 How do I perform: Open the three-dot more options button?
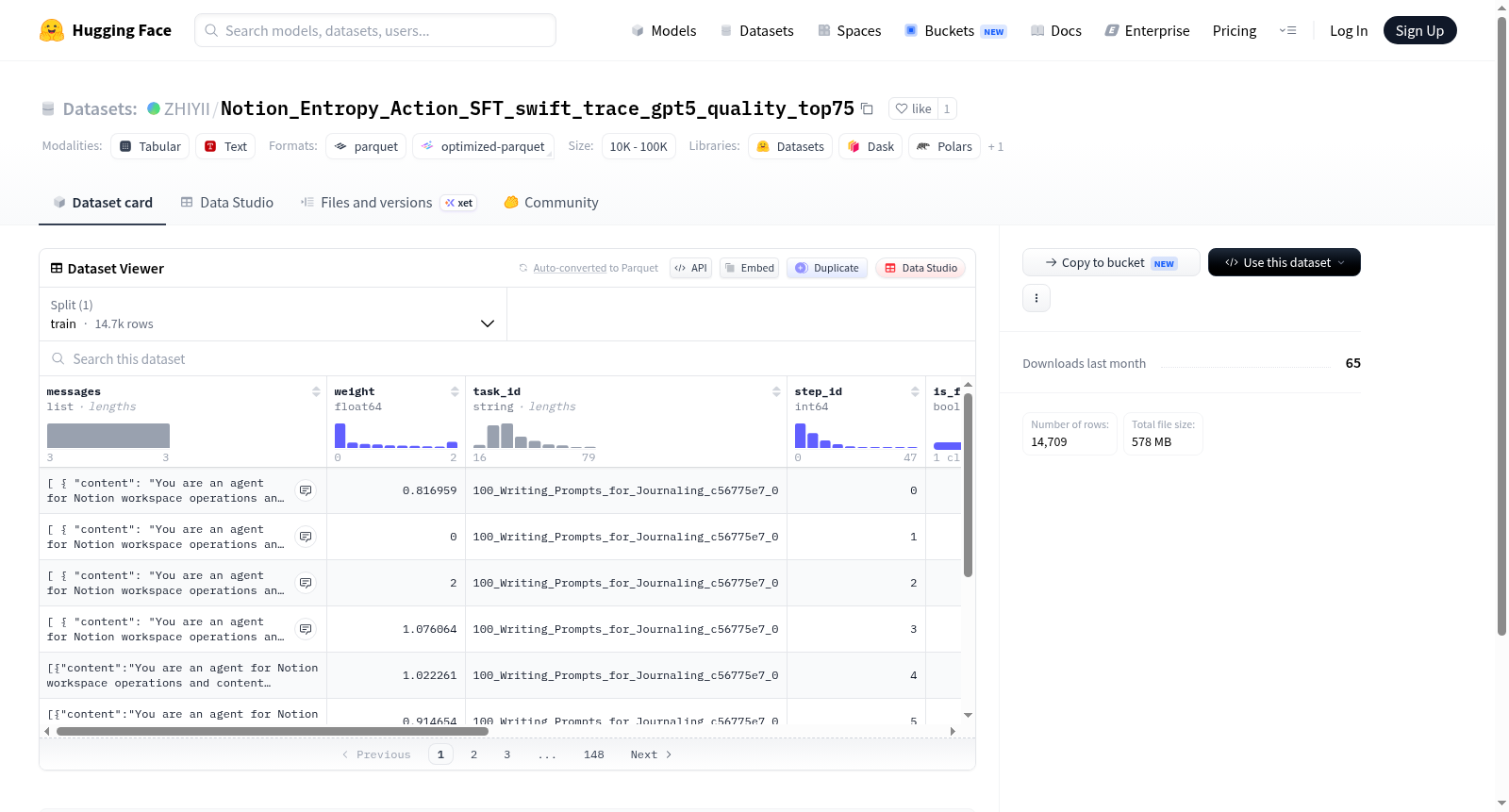tap(1036, 298)
